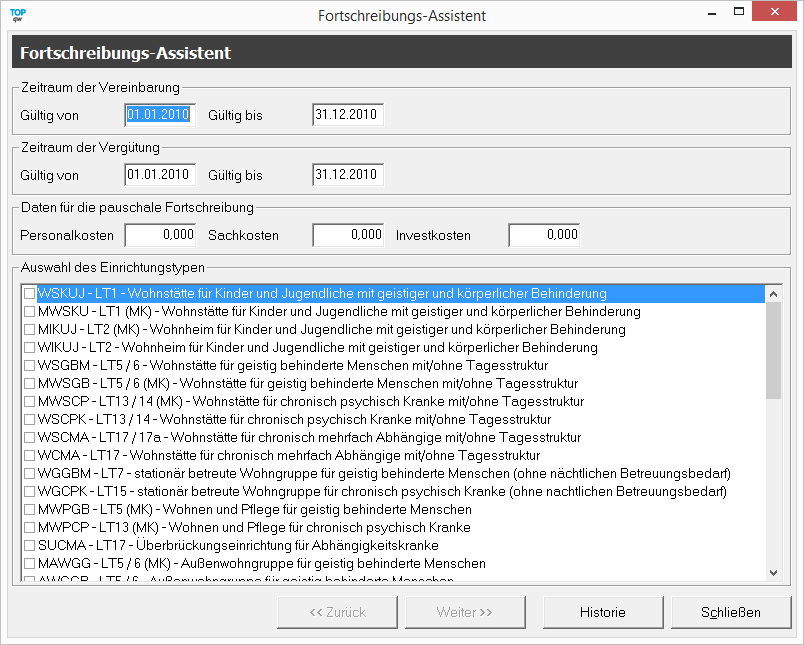Select the Sachkosten input field

(347, 235)
